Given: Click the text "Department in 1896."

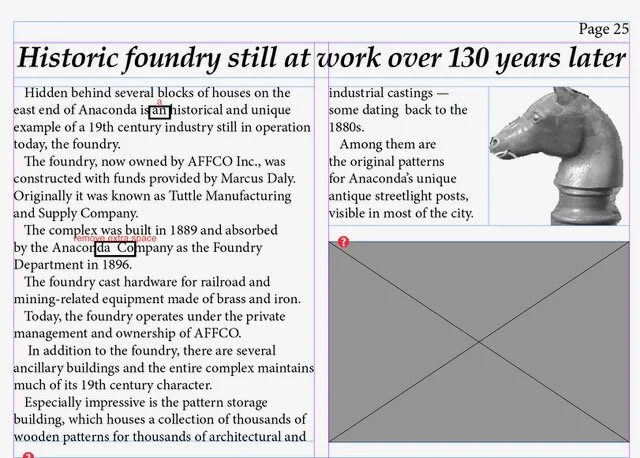Looking at the screenshot, I should (73, 265).
